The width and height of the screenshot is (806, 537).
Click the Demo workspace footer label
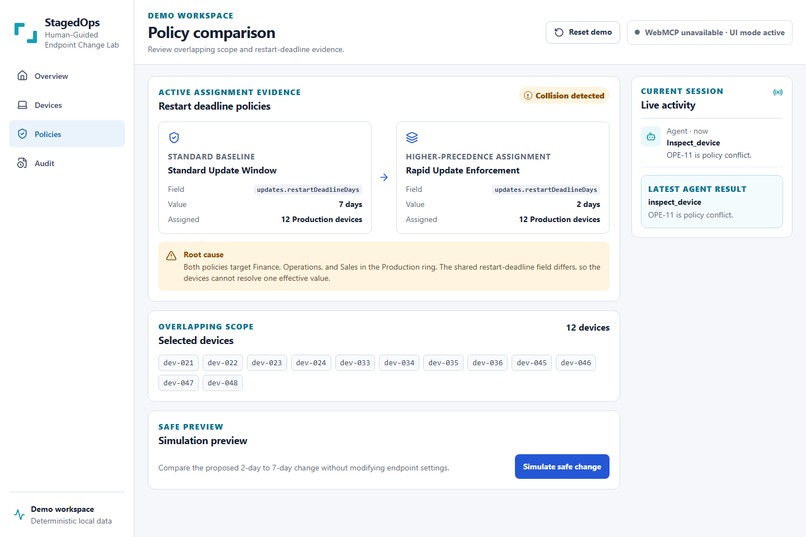(62, 509)
